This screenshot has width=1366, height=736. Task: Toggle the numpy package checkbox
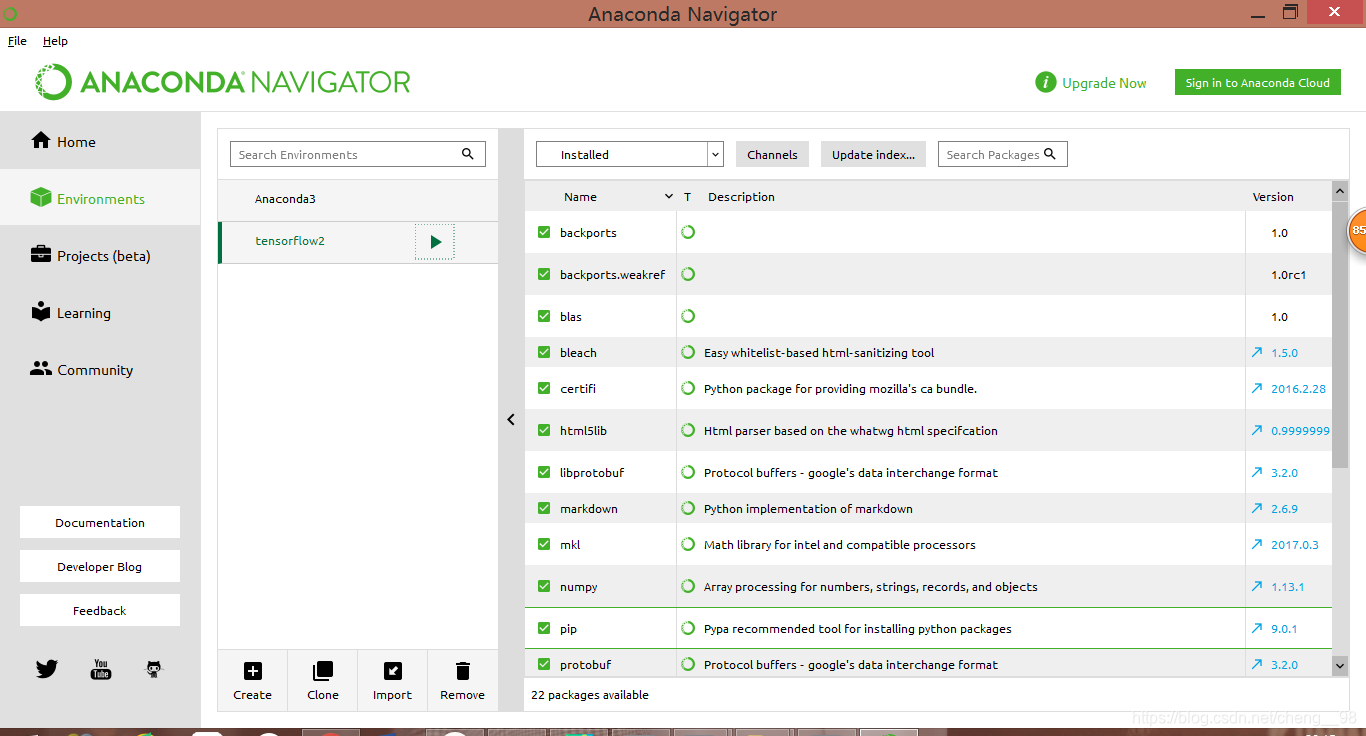point(544,586)
